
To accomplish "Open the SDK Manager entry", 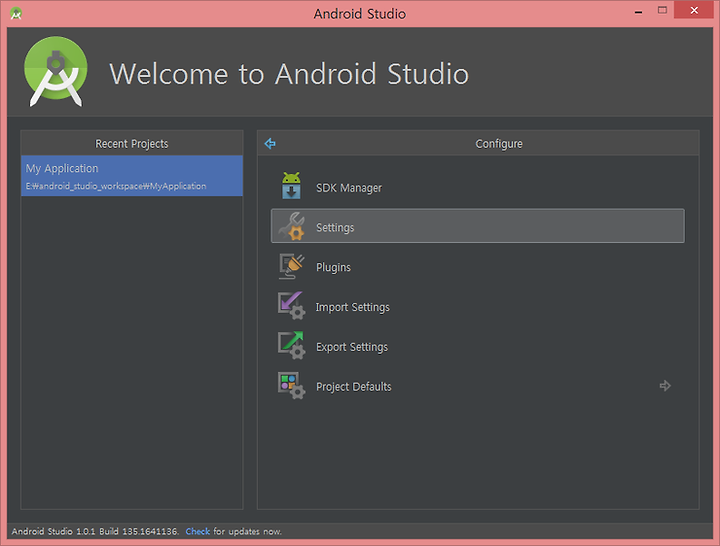I will pos(478,186).
